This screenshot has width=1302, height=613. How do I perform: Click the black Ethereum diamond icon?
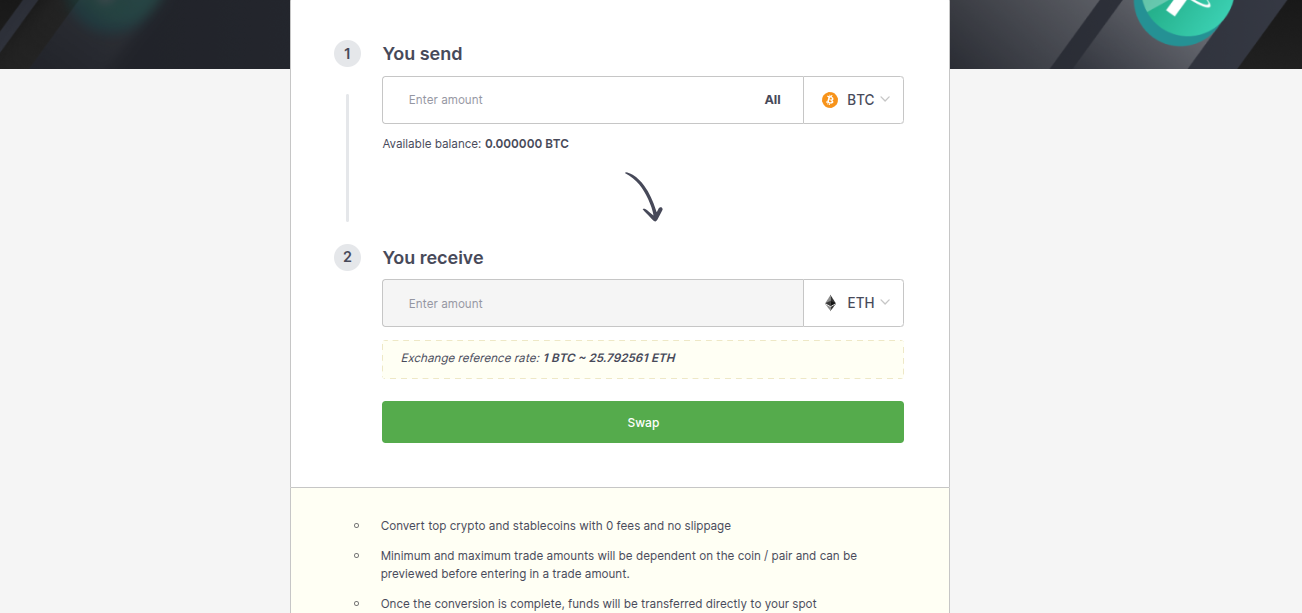coord(830,303)
